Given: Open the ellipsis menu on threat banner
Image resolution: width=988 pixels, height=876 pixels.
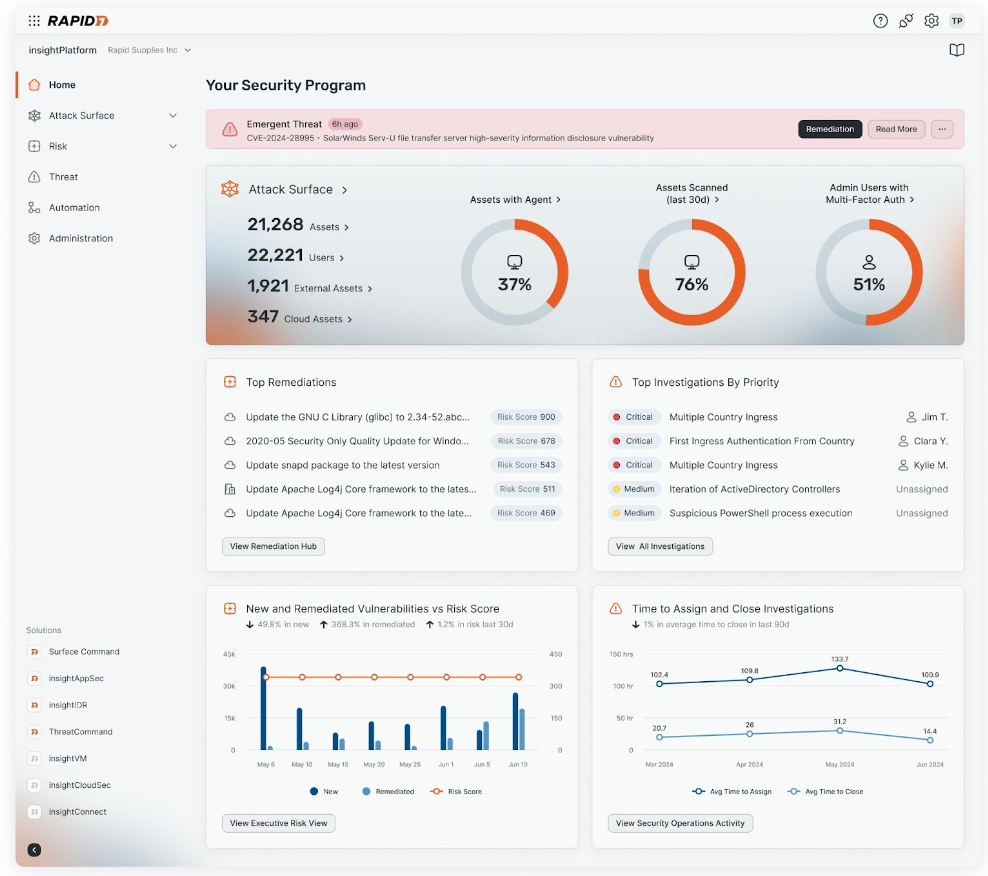Looking at the screenshot, I should [x=941, y=129].
